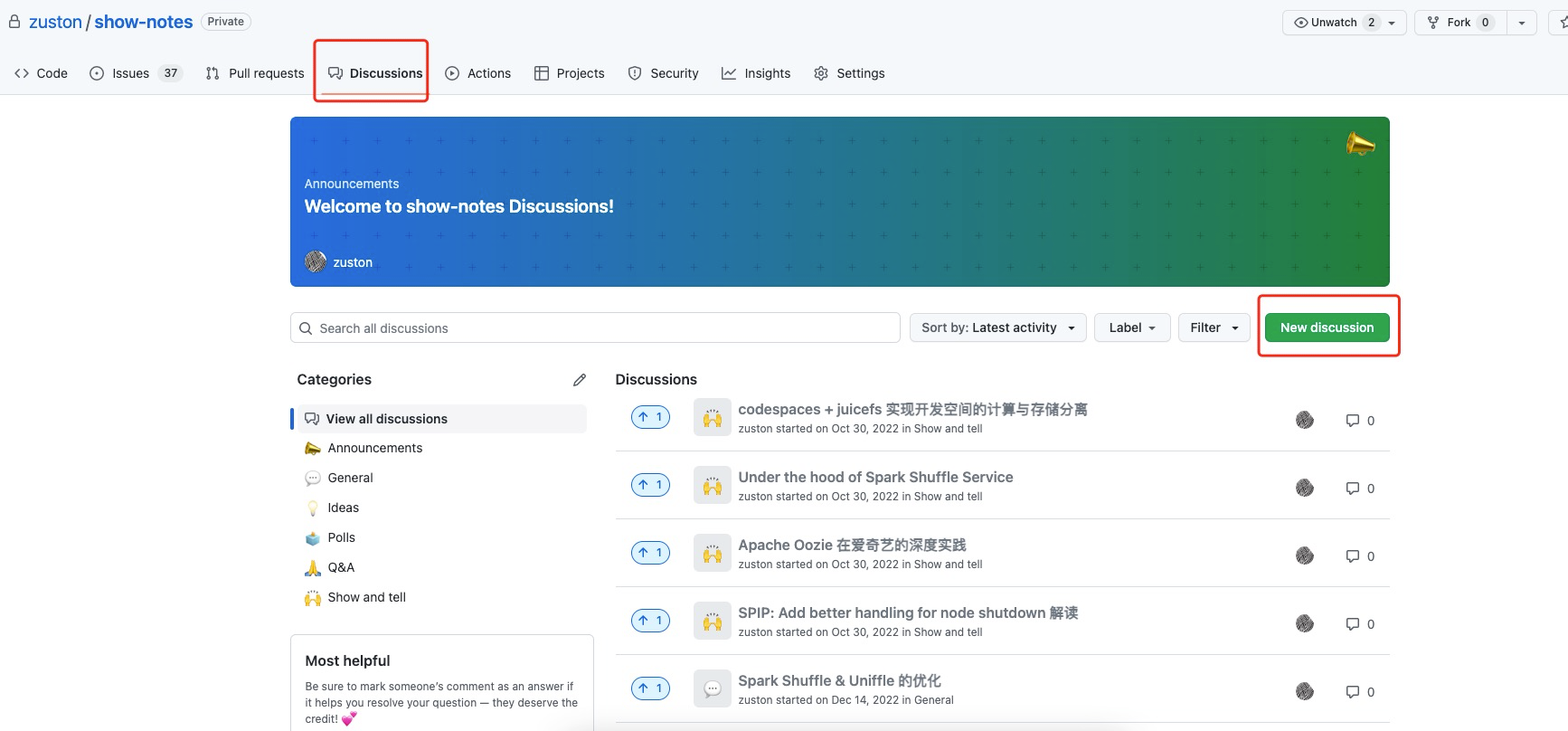Open the Sort by Latest activity dropdown

tap(998, 328)
